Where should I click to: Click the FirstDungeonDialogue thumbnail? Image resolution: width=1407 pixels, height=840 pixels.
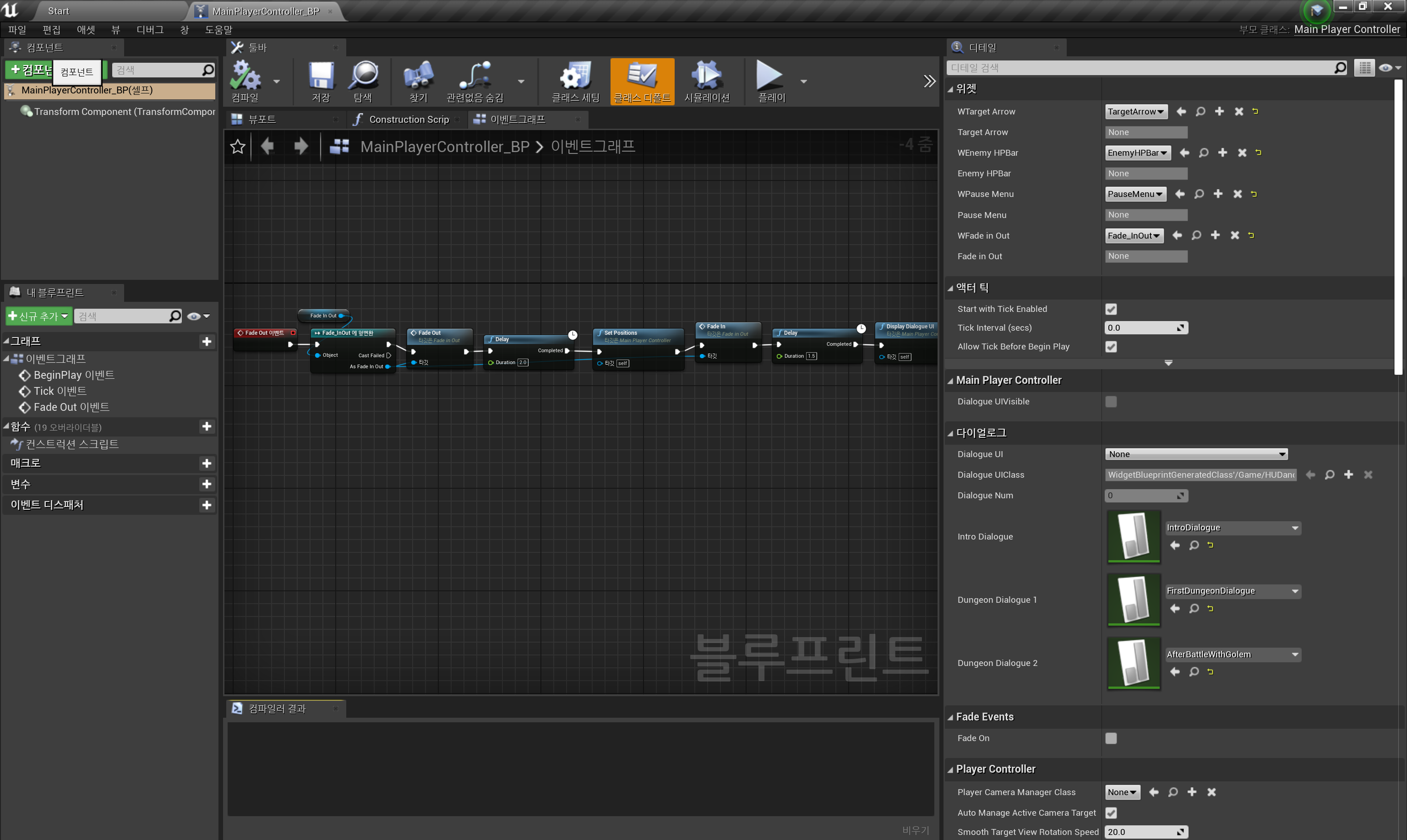(1134, 600)
